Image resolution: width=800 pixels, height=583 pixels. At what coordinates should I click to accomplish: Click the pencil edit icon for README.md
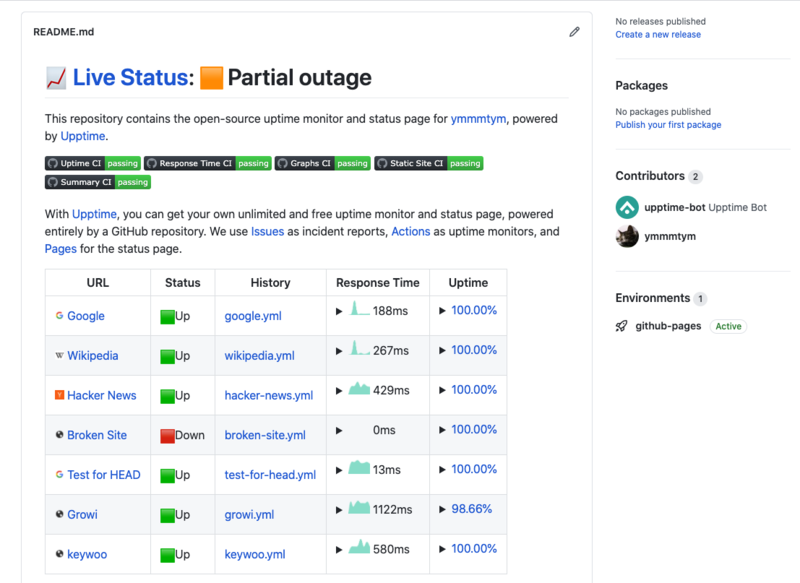(574, 32)
